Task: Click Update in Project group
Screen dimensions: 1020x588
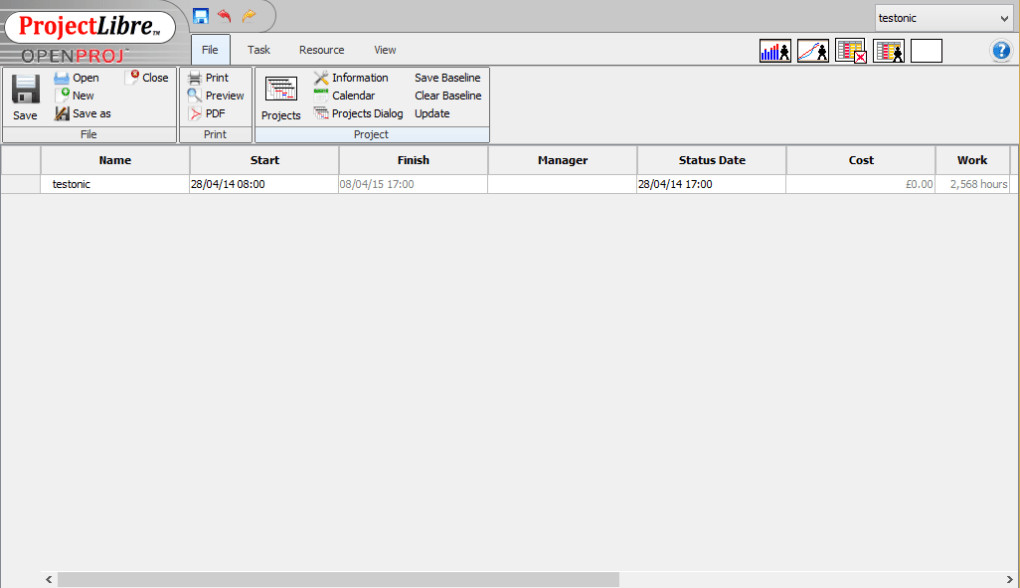Action: click(x=432, y=113)
